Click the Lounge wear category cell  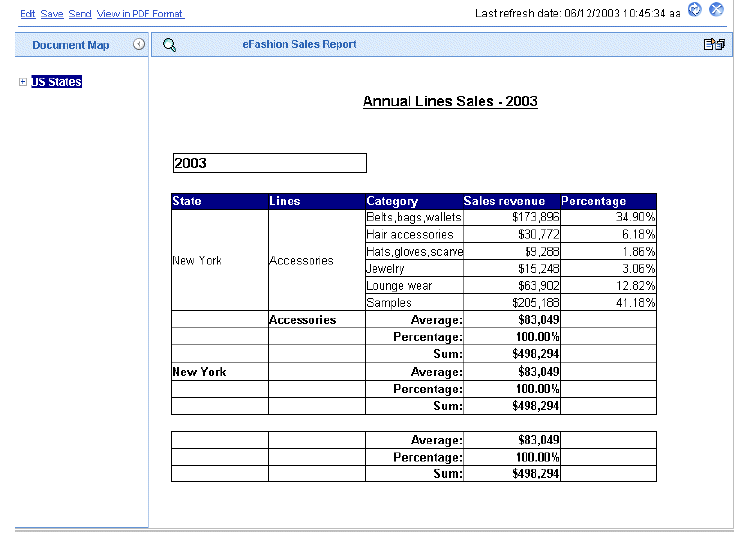coord(414,286)
